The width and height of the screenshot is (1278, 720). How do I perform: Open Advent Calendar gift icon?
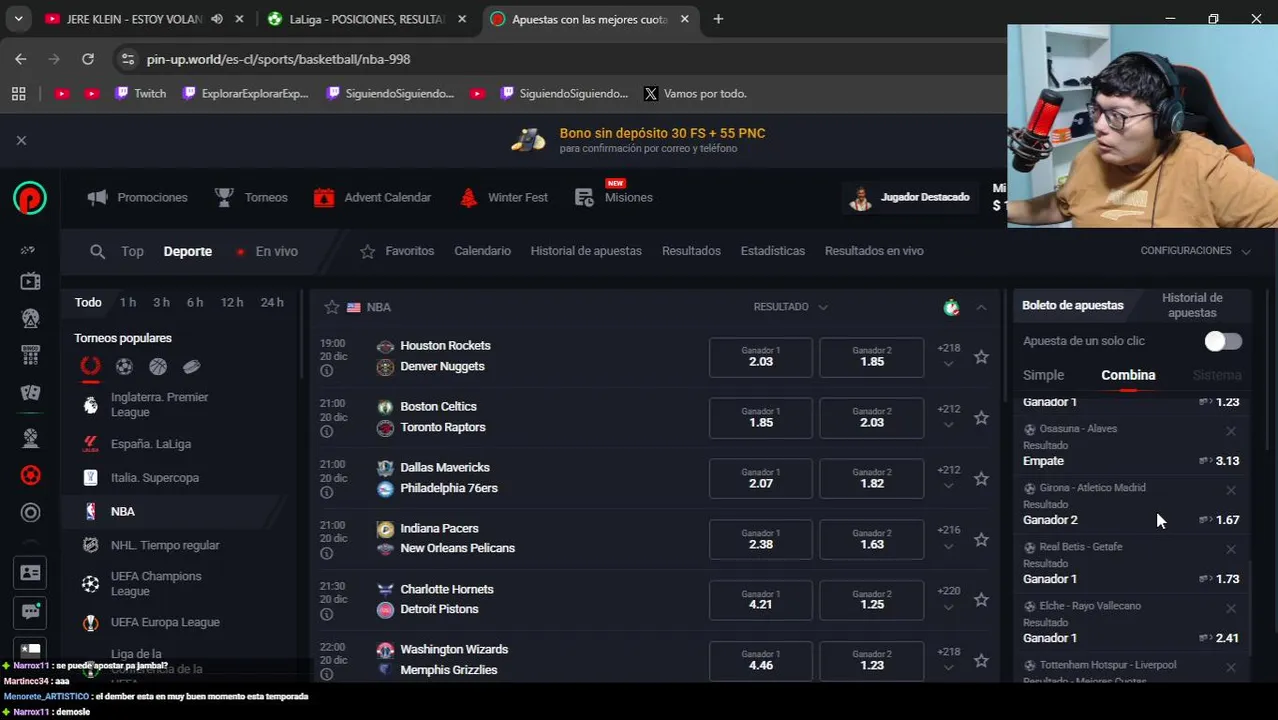pos(324,198)
